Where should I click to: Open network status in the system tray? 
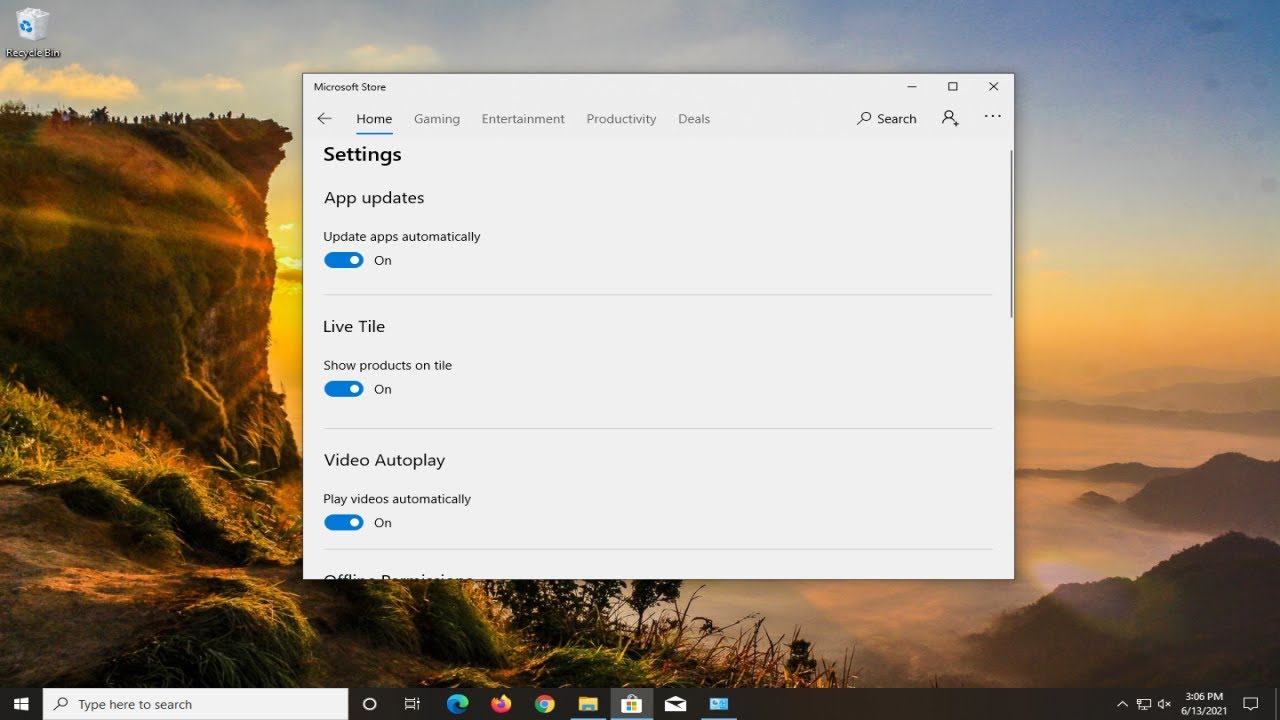[1144, 704]
